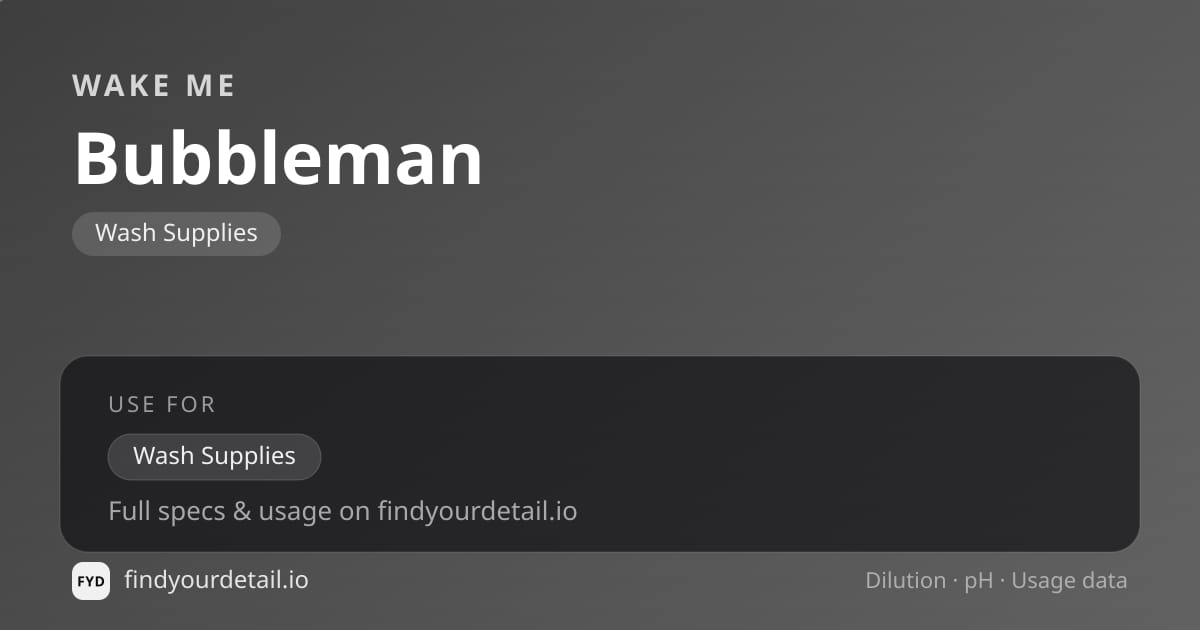This screenshot has height=630, width=1200.
Task: Open the findyourdetail.io link beside the logo
Action: coord(216,580)
